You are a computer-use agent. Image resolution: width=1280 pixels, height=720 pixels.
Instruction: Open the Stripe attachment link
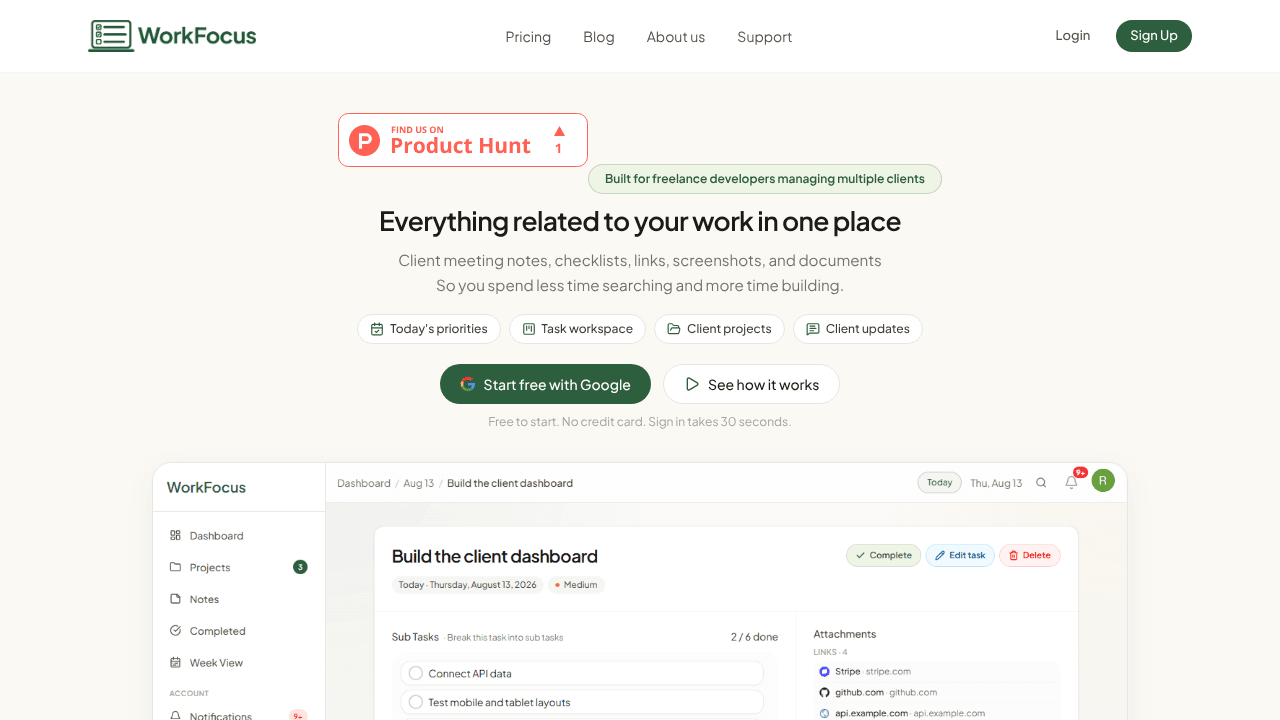936,671
